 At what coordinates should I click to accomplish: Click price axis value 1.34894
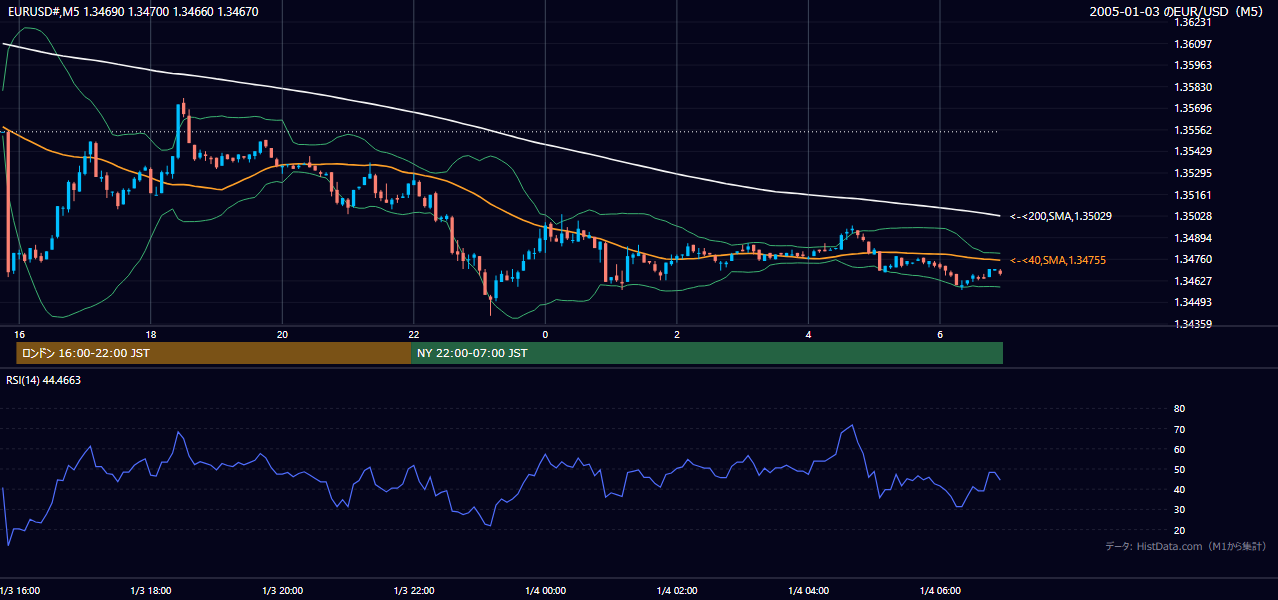(x=1192, y=238)
